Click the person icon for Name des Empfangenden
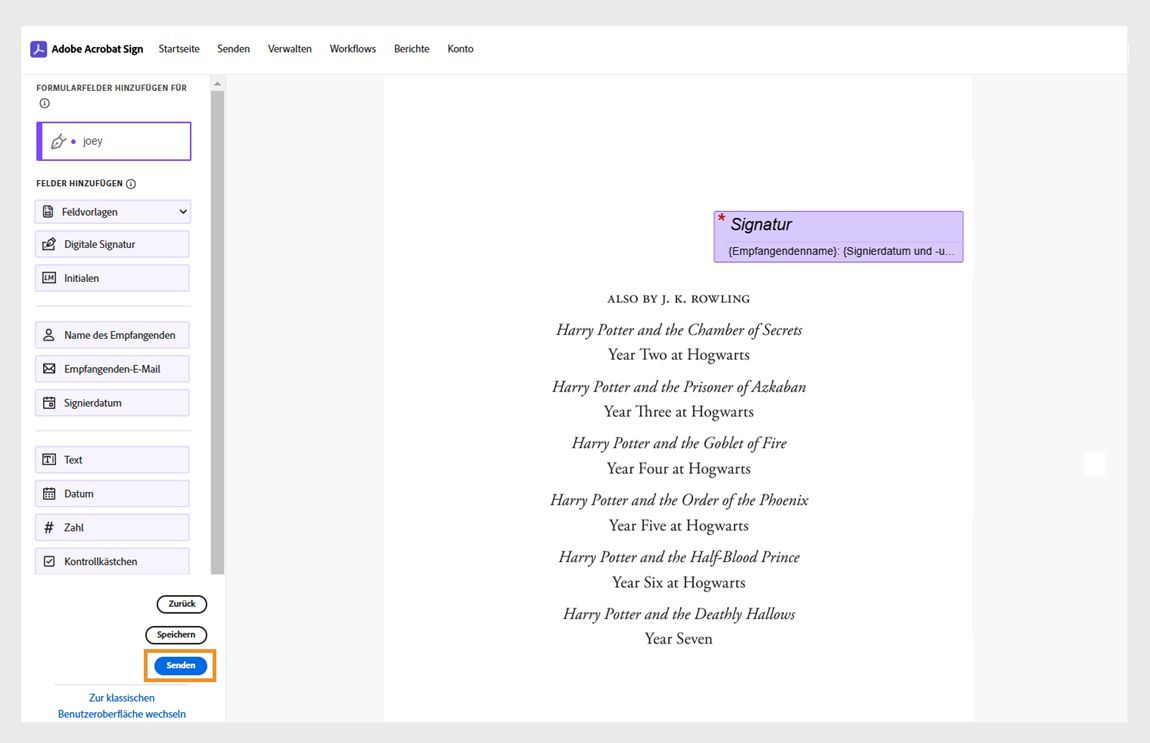This screenshot has width=1150, height=743. coord(49,335)
